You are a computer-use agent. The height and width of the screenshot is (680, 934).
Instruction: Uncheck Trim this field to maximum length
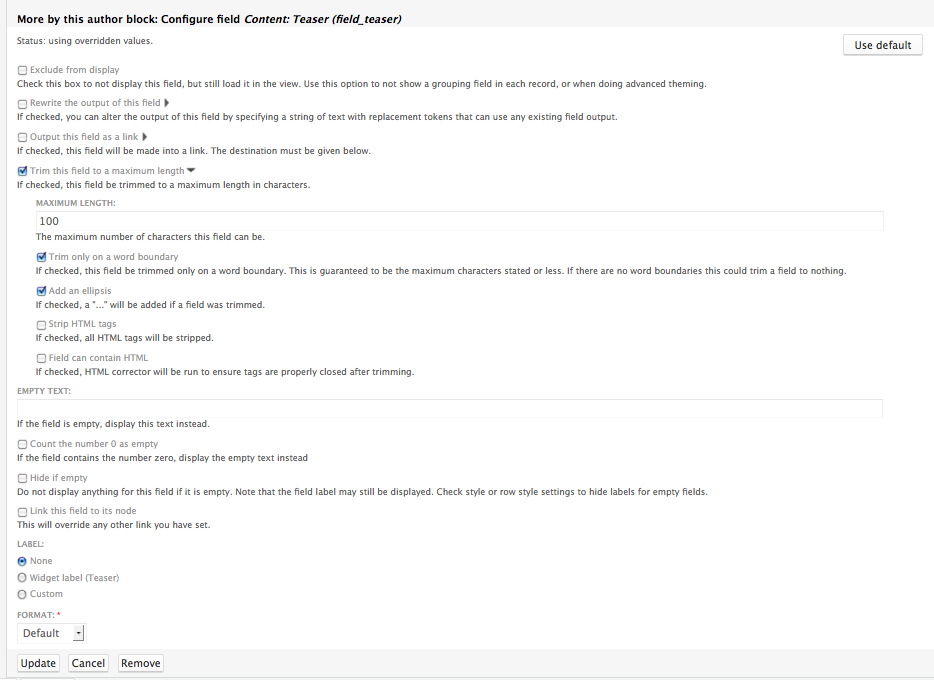pos(23,171)
